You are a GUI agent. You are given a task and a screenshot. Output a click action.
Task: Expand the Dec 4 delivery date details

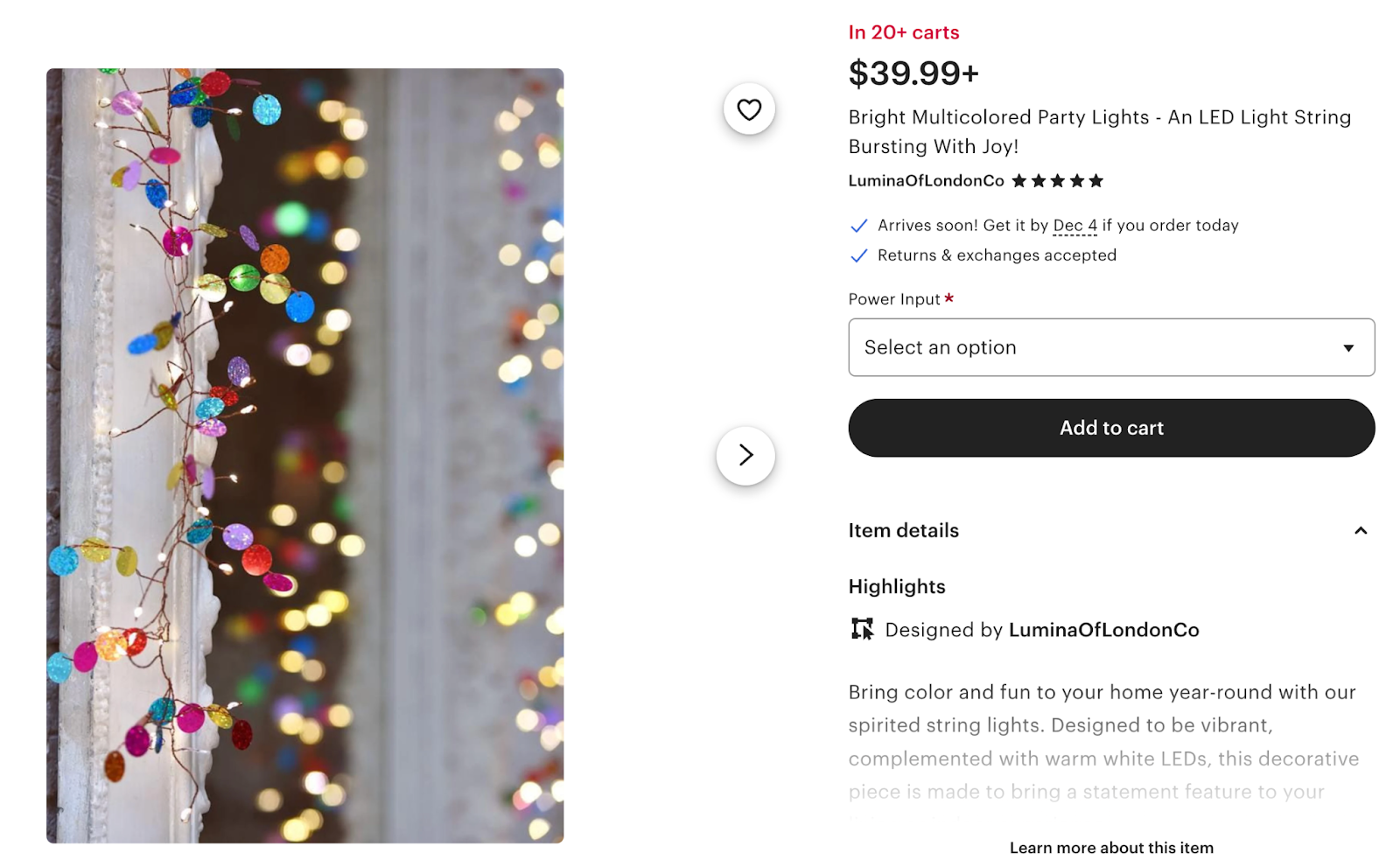tap(1074, 225)
